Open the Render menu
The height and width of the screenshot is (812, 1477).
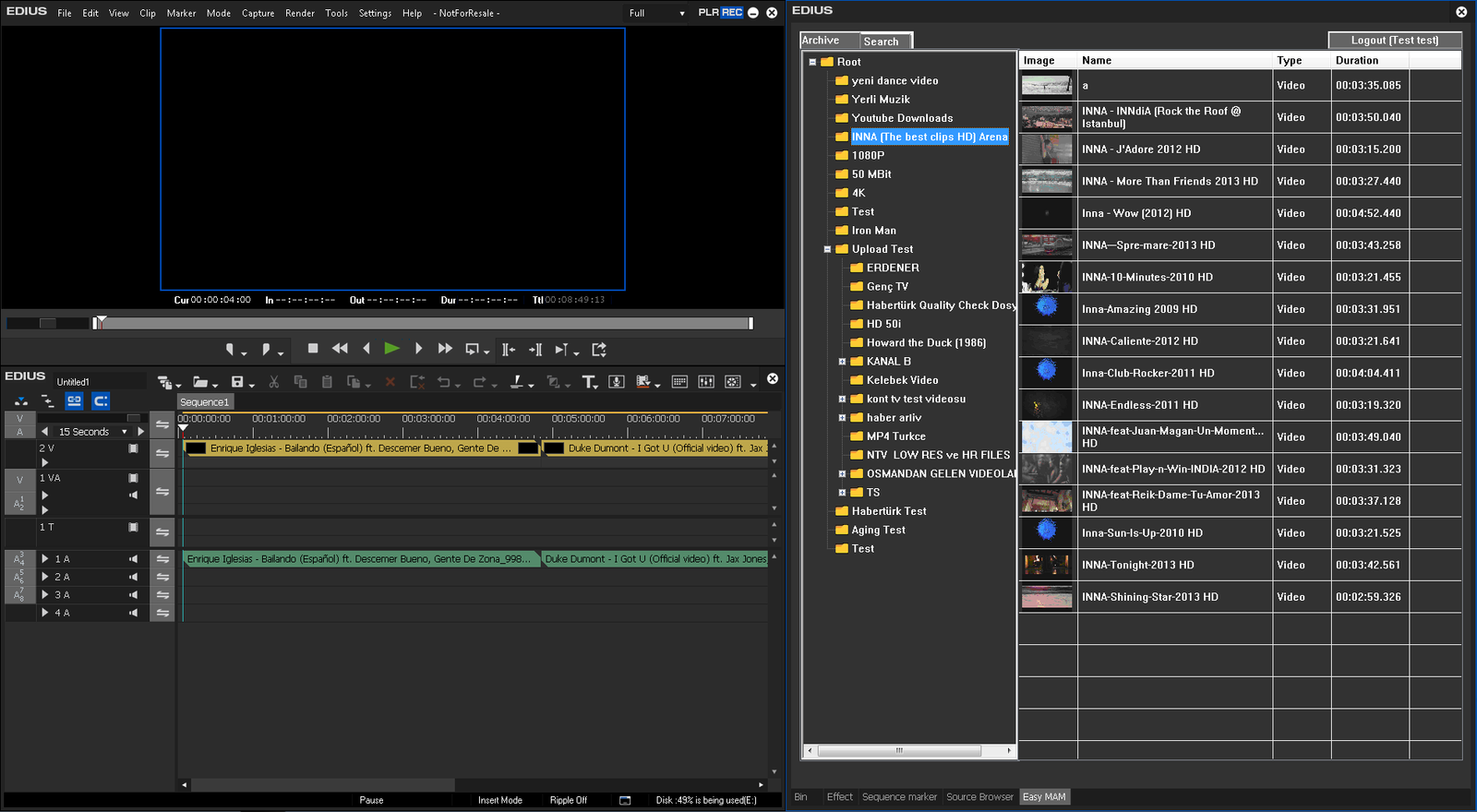tap(300, 13)
